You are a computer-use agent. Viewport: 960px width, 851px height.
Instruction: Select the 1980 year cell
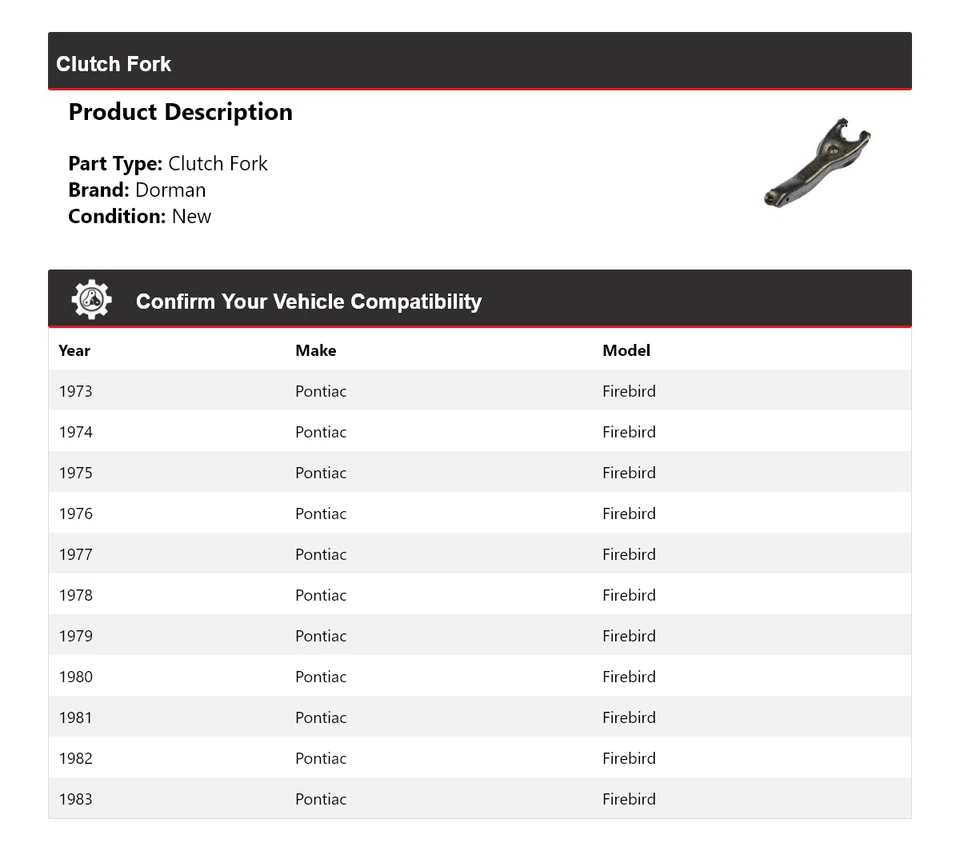(75, 677)
